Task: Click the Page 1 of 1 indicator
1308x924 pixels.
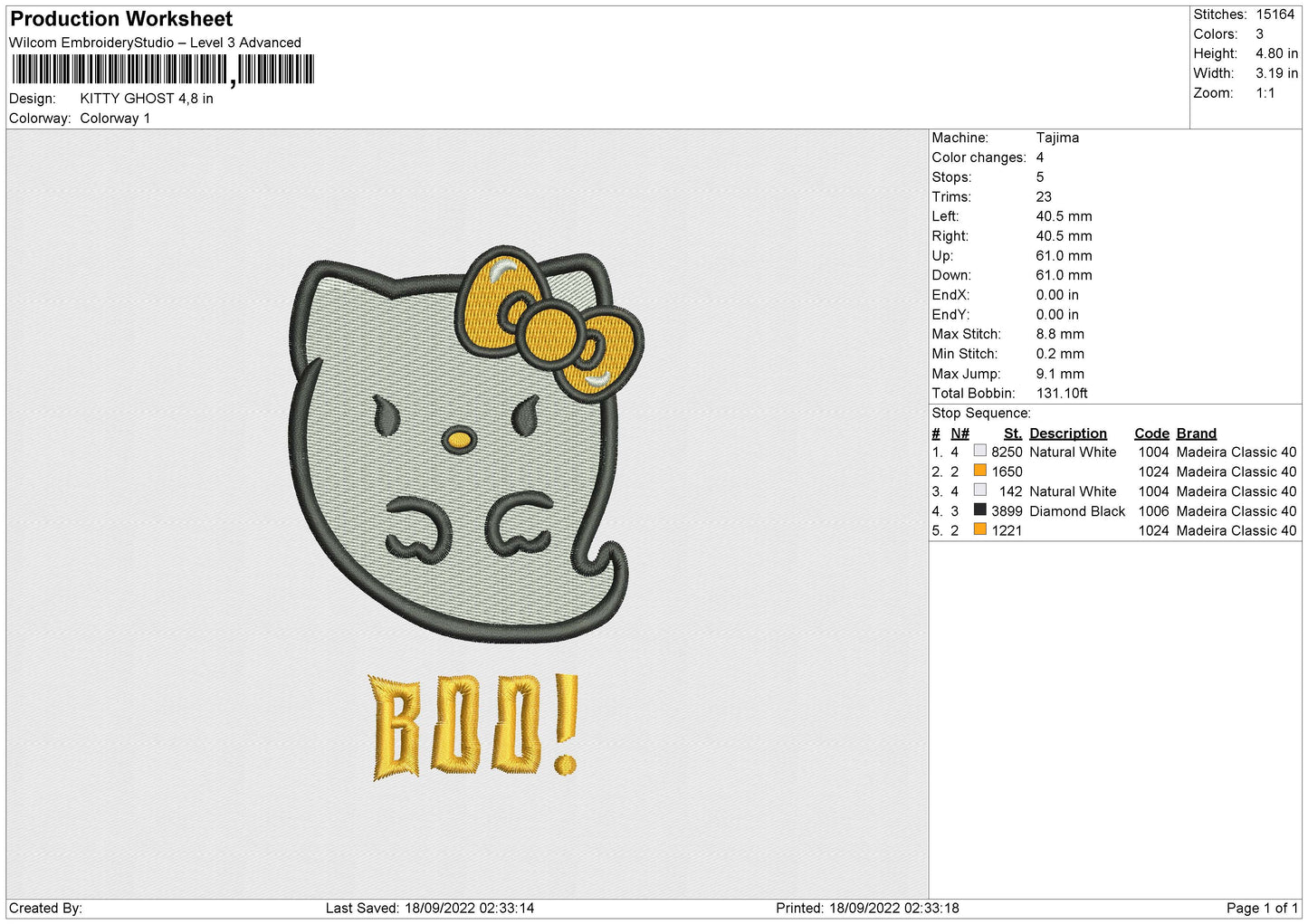Action: point(1262,909)
